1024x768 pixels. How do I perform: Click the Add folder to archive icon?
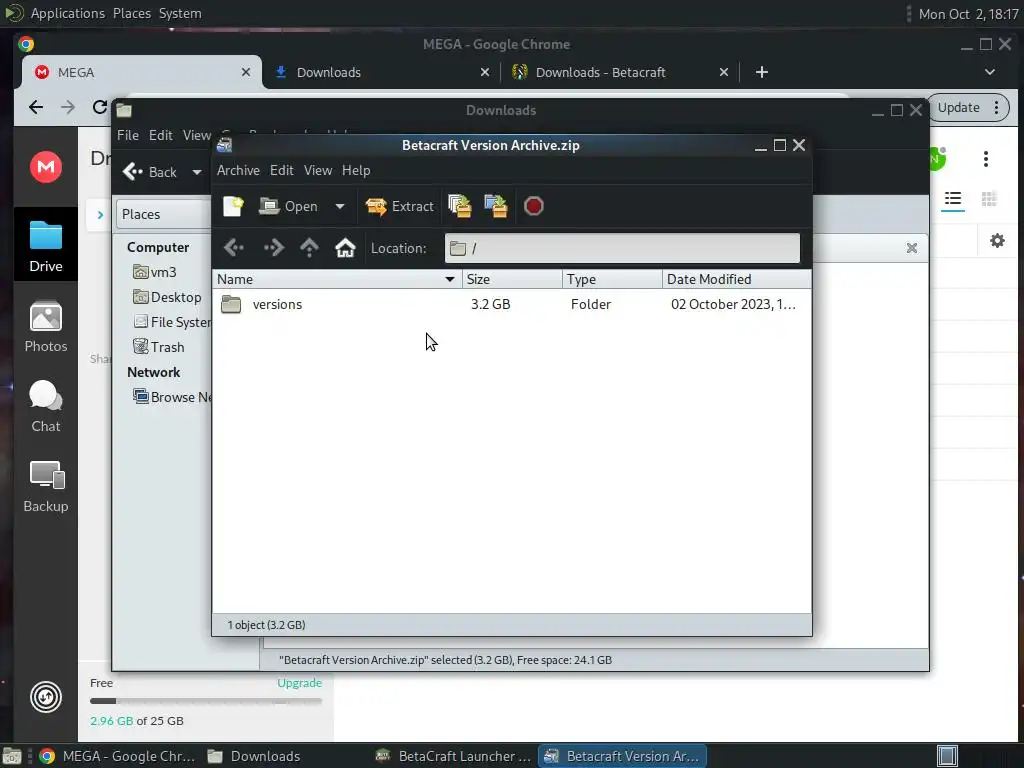(496, 206)
